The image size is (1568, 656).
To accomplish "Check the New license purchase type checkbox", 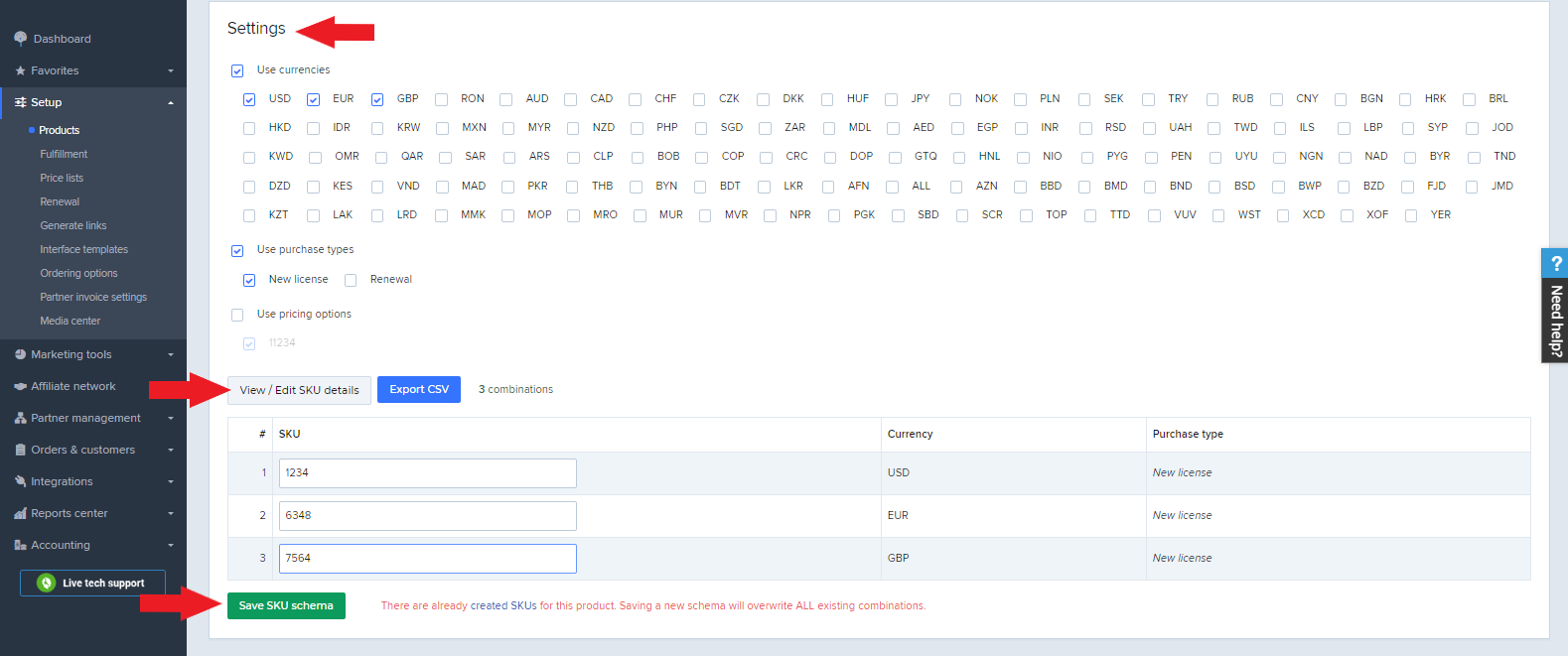I will [249, 281].
